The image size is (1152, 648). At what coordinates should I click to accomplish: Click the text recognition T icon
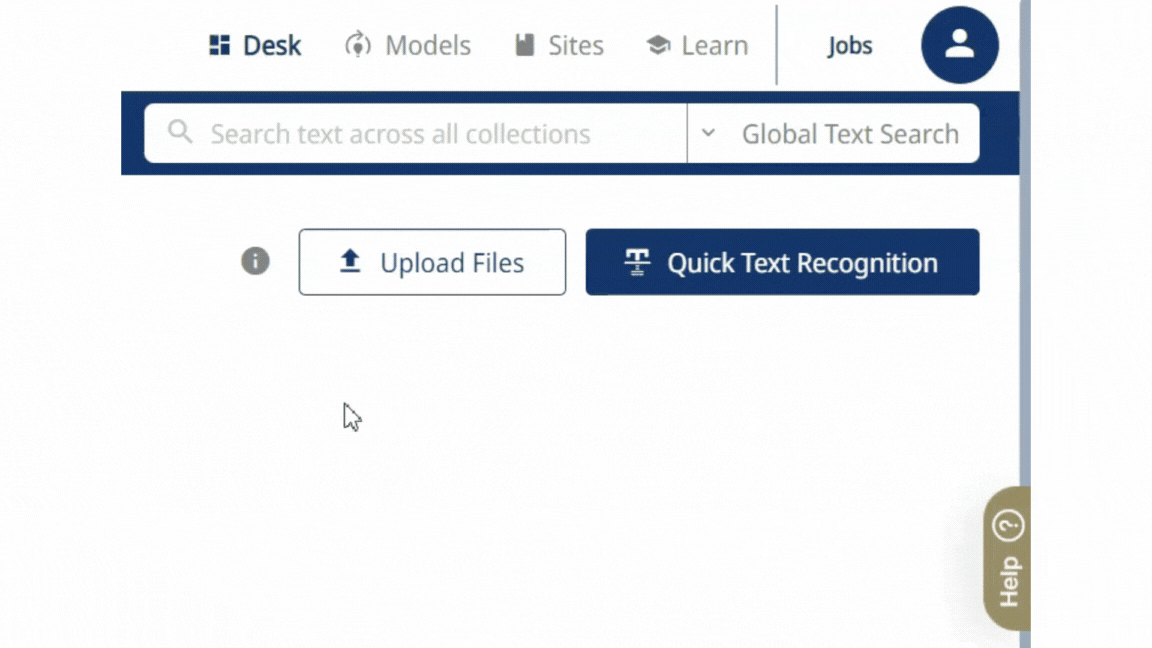coord(637,262)
